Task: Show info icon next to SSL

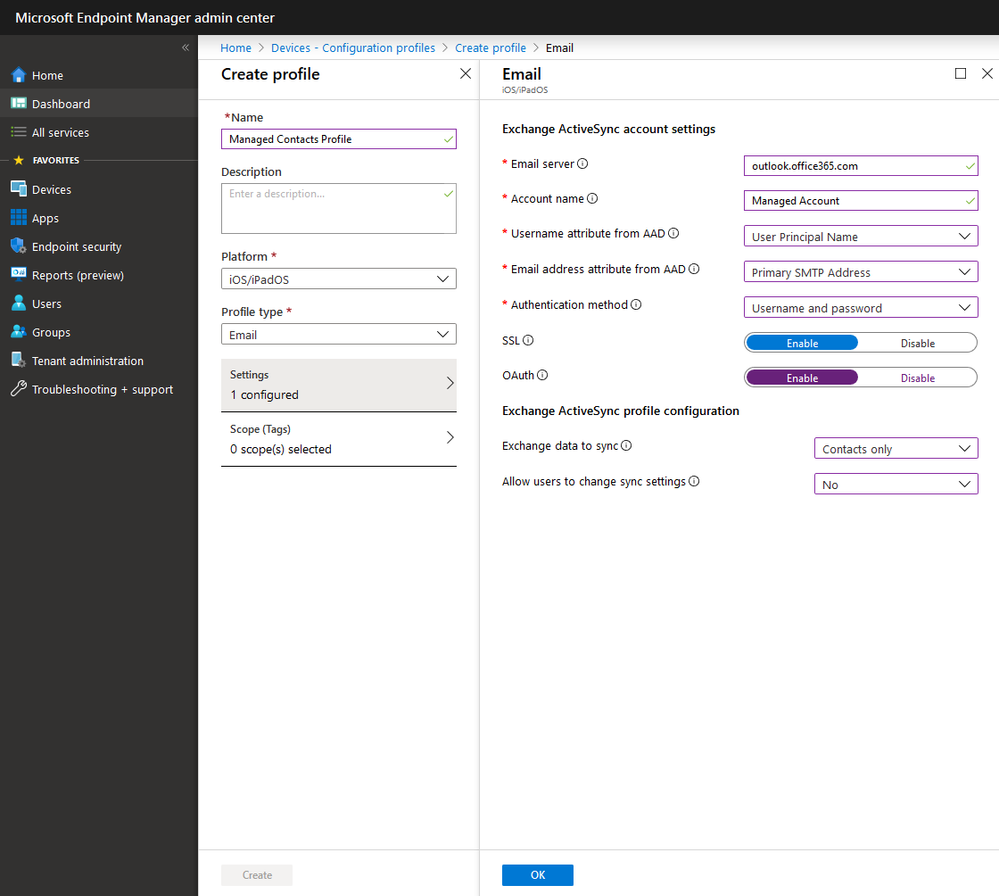Action: [x=528, y=340]
